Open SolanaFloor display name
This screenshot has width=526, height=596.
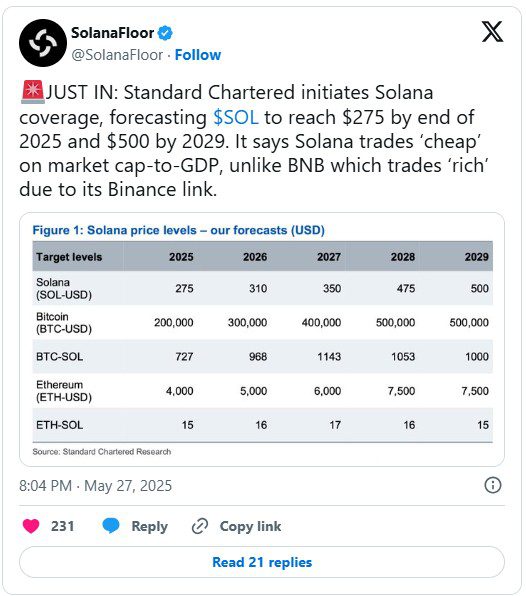tap(112, 33)
